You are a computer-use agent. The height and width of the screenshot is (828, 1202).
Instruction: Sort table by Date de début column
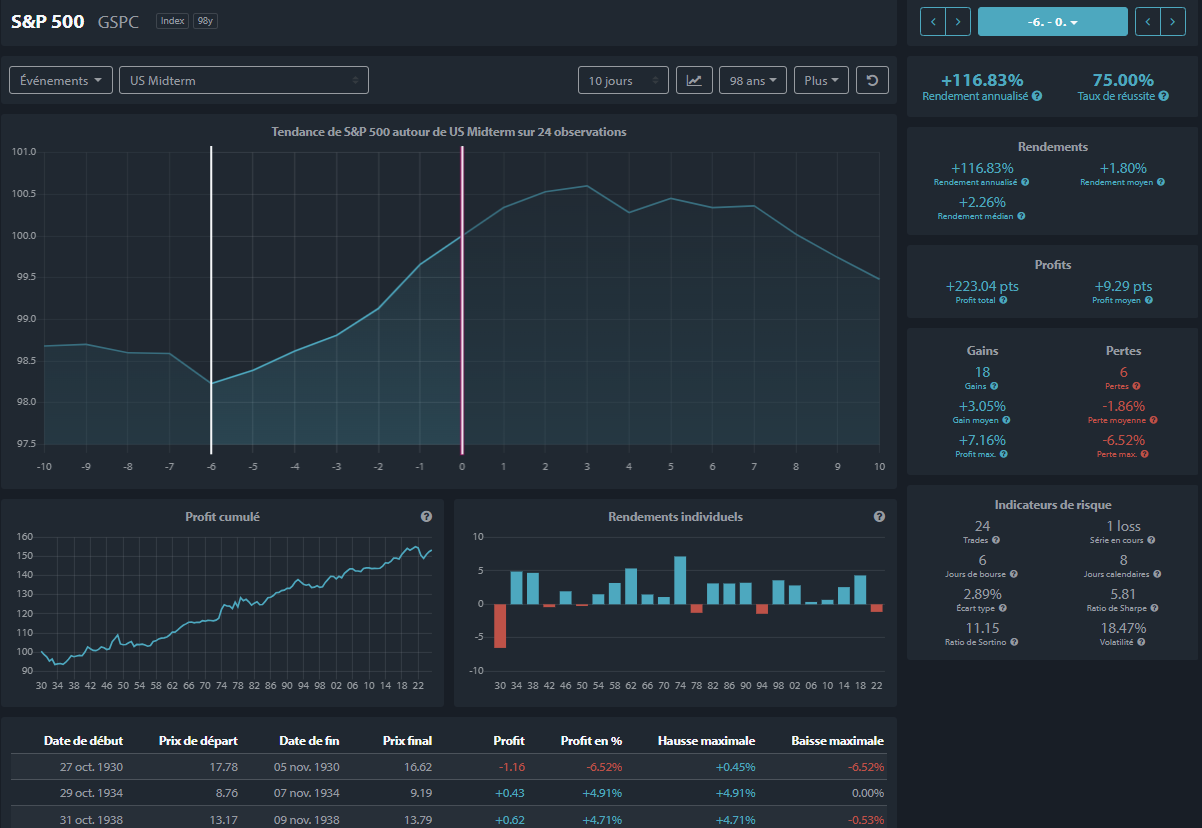pyautogui.click(x=83, y=741)
